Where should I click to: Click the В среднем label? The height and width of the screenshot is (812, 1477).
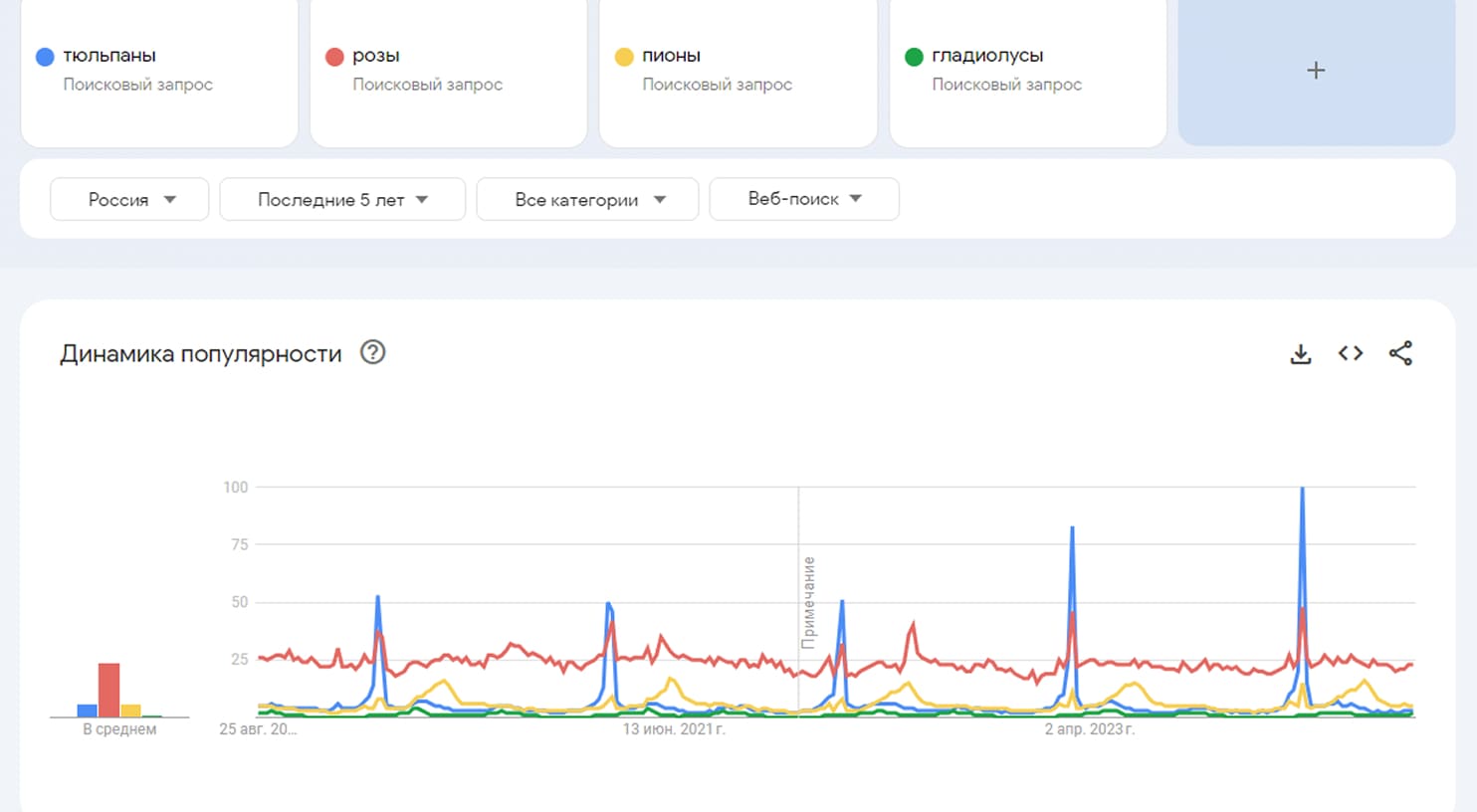119,729
